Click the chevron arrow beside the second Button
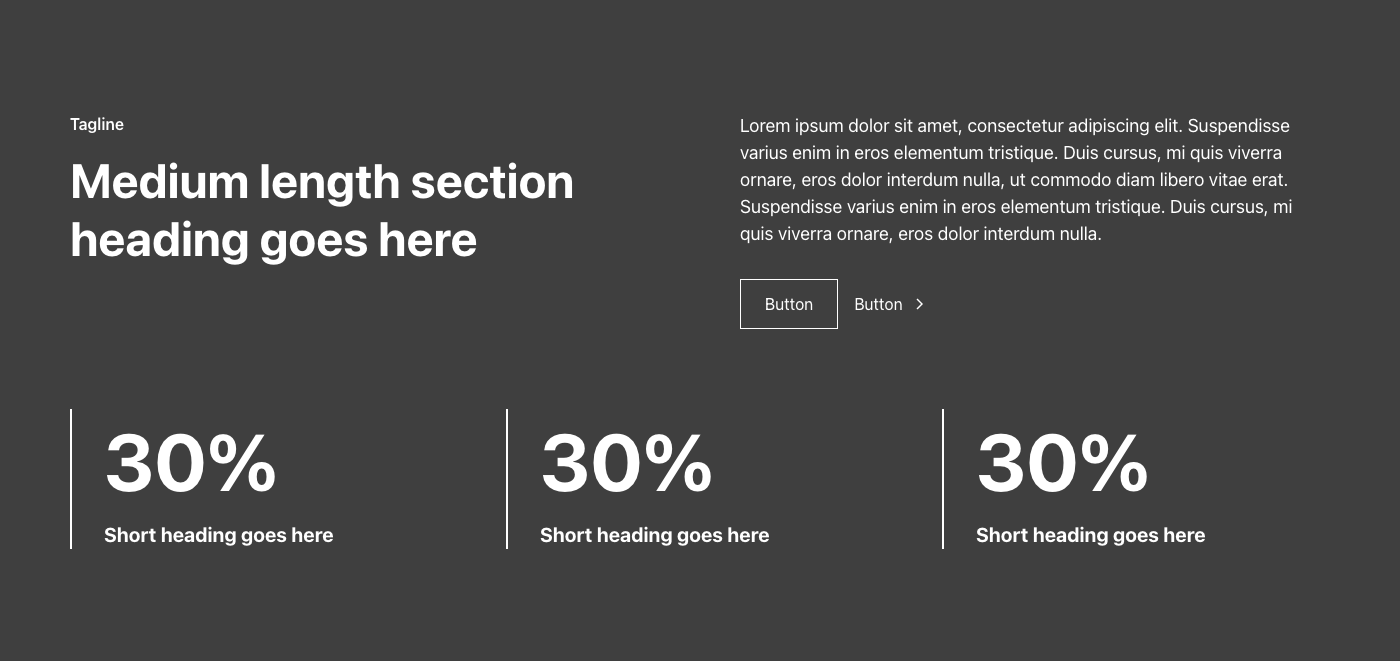 pos(919,304)
